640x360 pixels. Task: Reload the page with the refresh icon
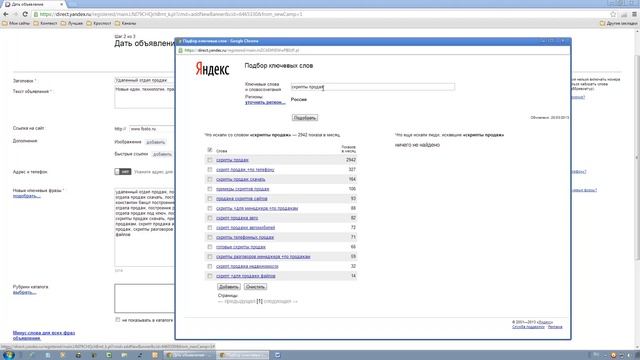(25, 14)
